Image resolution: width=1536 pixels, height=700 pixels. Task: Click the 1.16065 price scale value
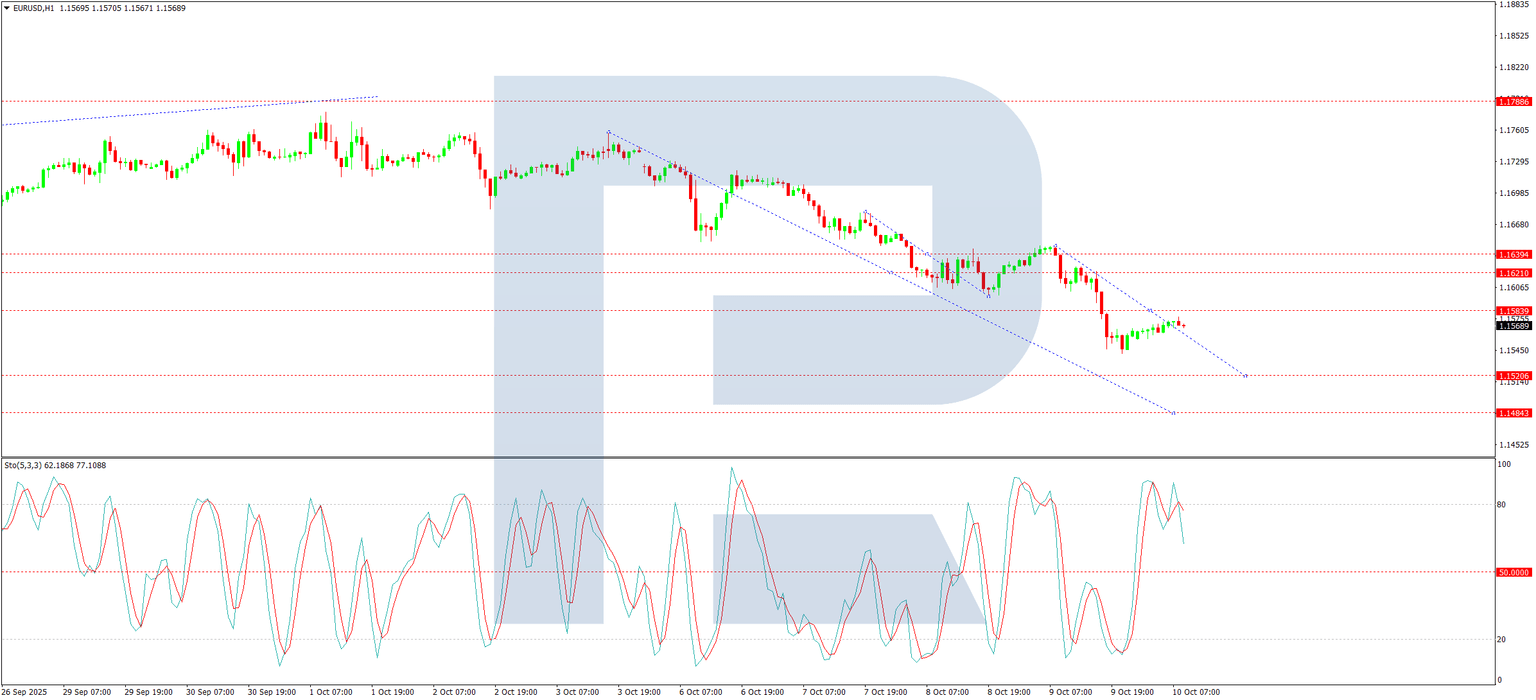(1514, 288)
